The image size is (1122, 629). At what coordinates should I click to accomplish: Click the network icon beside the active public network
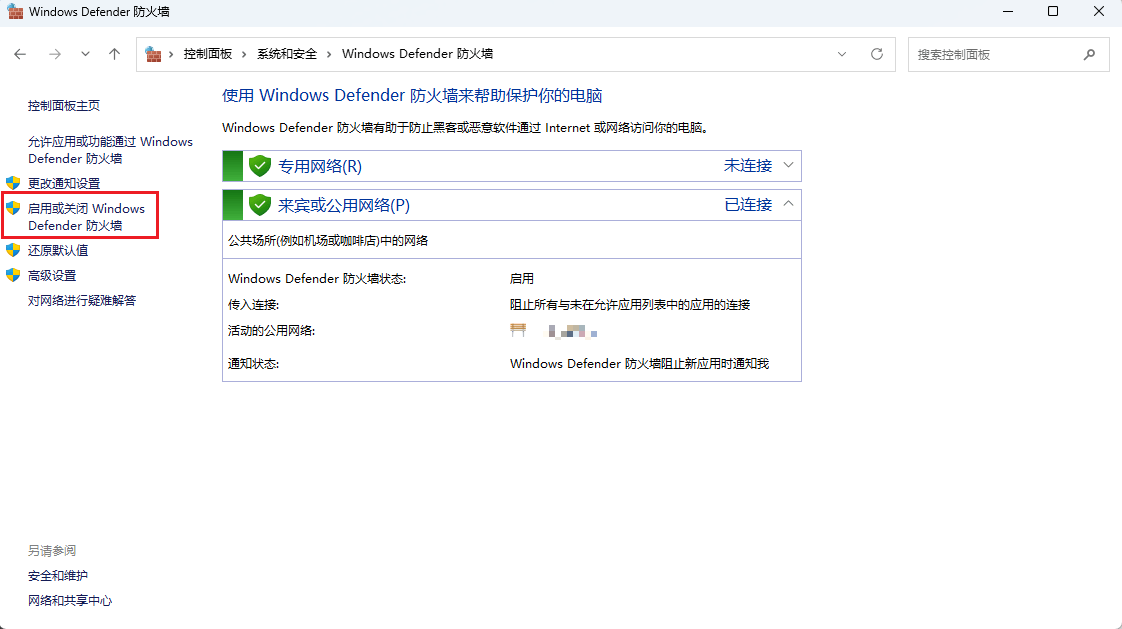pyautogui.click(x=518, y=330)
